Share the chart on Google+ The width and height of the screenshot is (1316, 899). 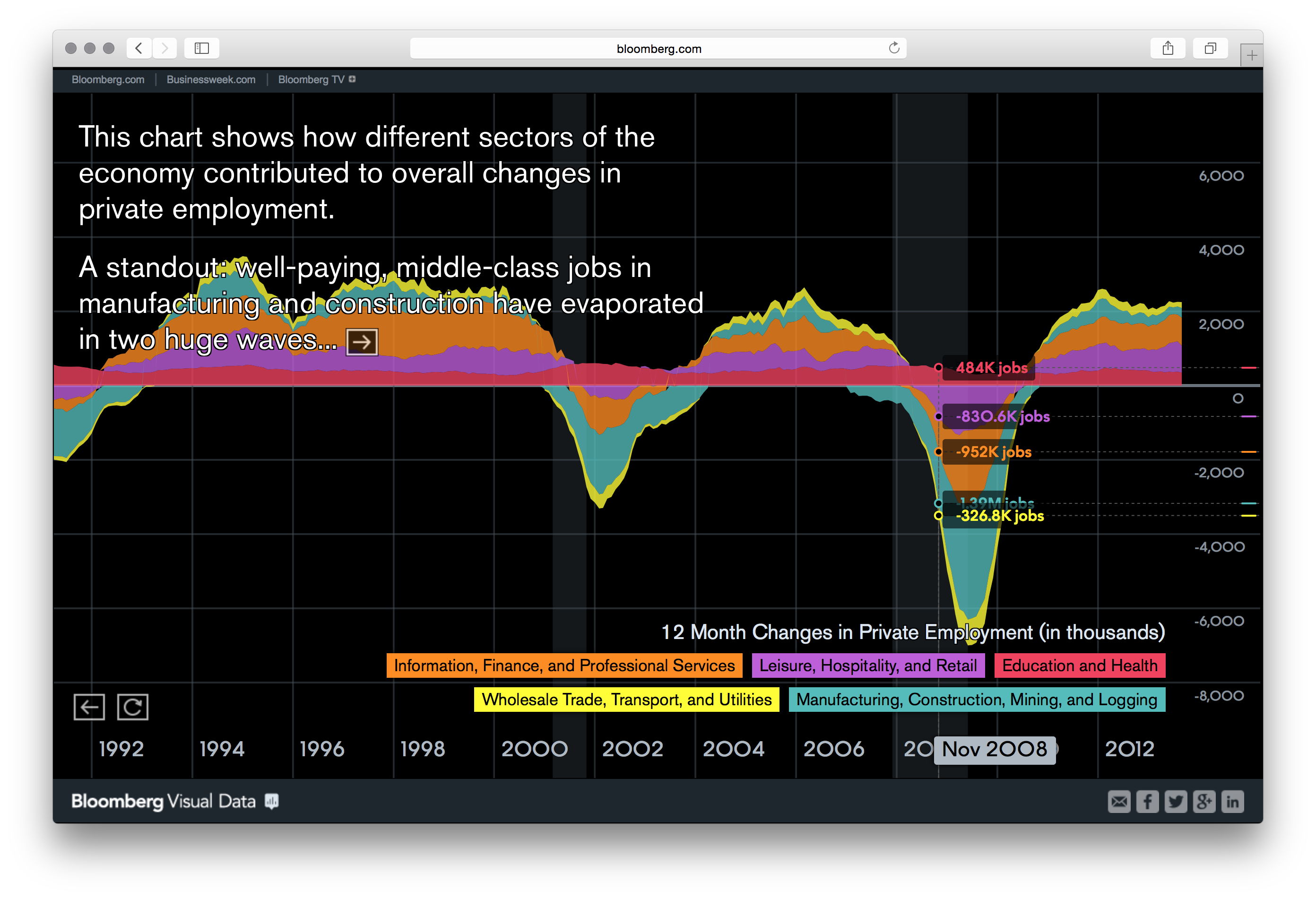(1204, 801)
